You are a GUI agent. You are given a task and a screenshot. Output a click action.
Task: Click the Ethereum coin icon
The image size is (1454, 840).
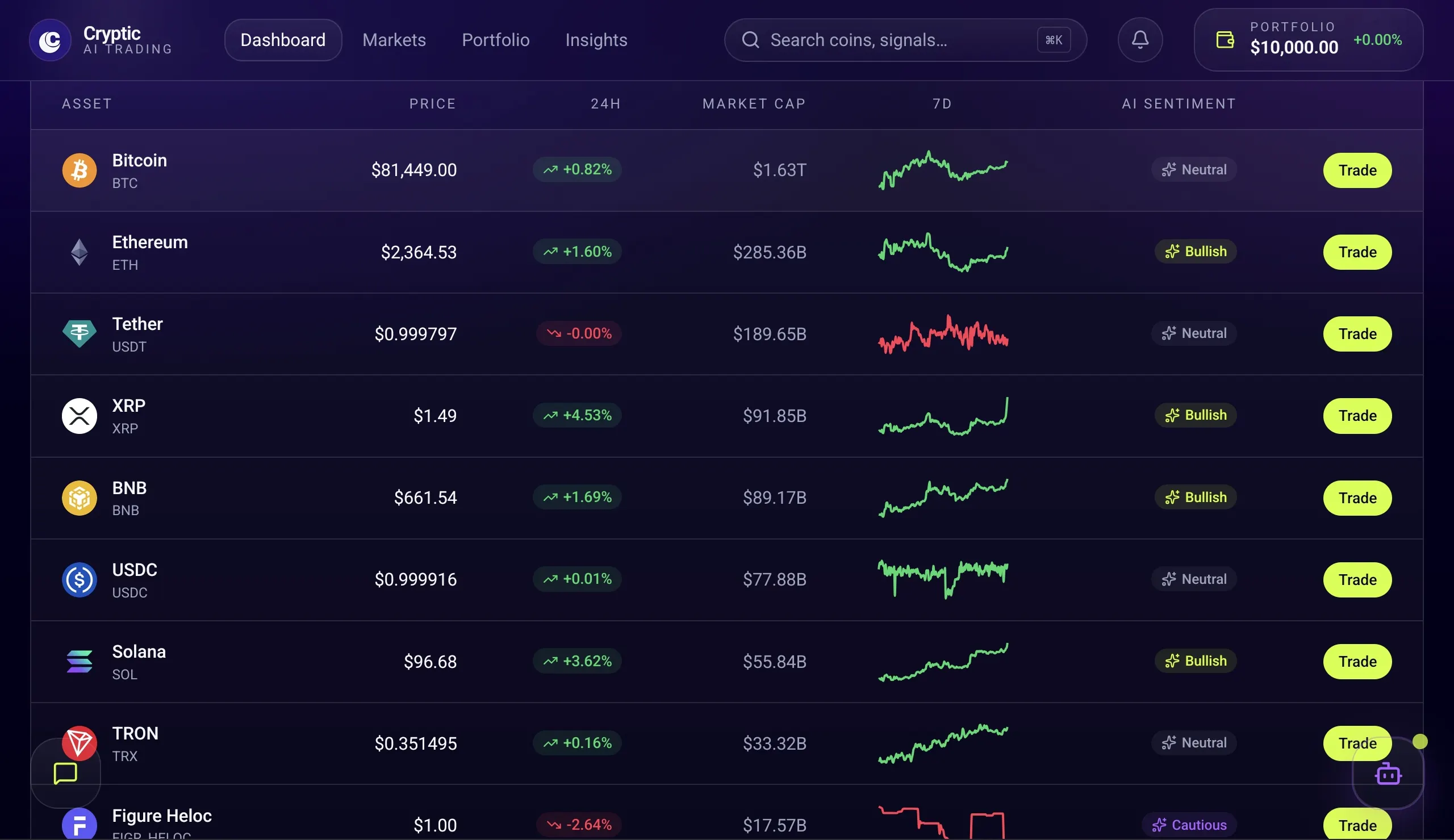pos(79,252)
